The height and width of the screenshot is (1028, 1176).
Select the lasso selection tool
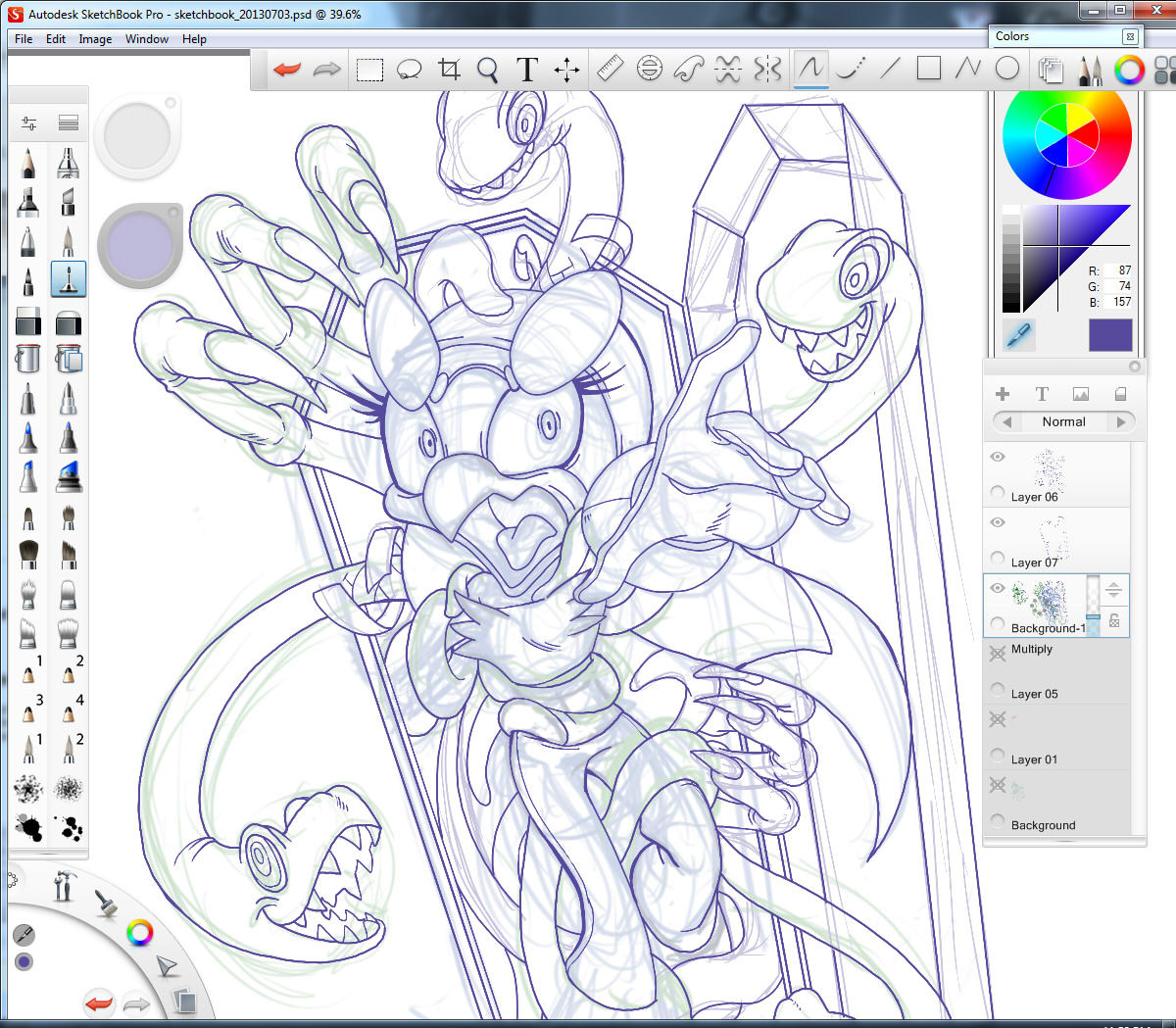(409, 70)
